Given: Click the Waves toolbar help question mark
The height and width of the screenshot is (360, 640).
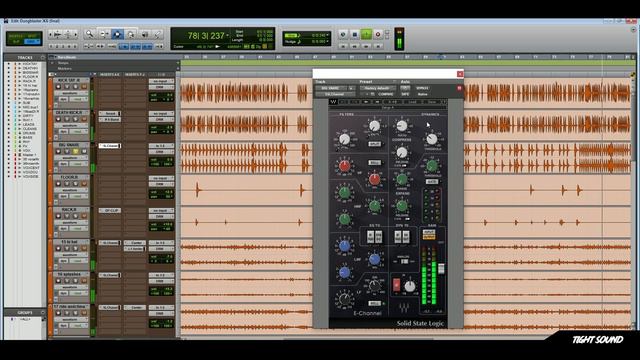Looking at the screenshot, I should 444,102.
